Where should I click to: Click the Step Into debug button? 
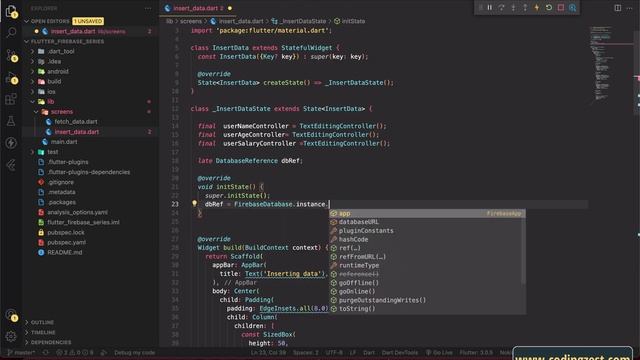[x=513, y=8]
